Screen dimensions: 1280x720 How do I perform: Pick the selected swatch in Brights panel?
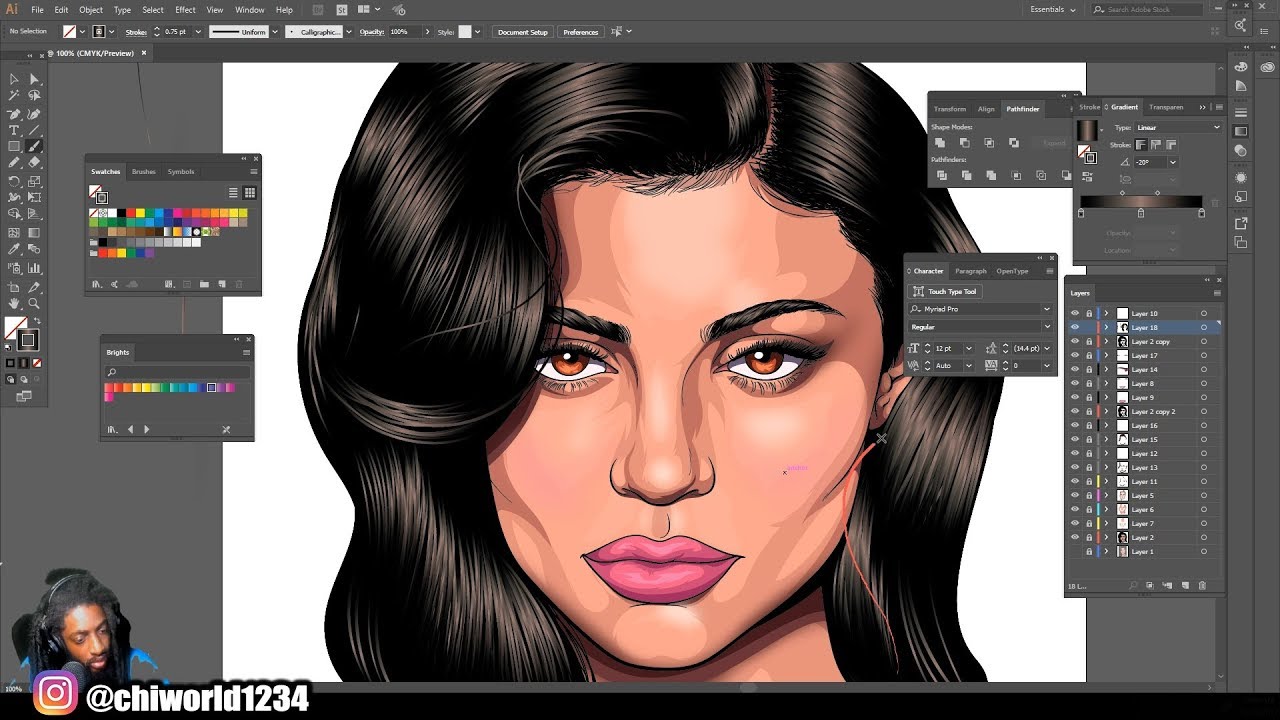pos(211,387)
